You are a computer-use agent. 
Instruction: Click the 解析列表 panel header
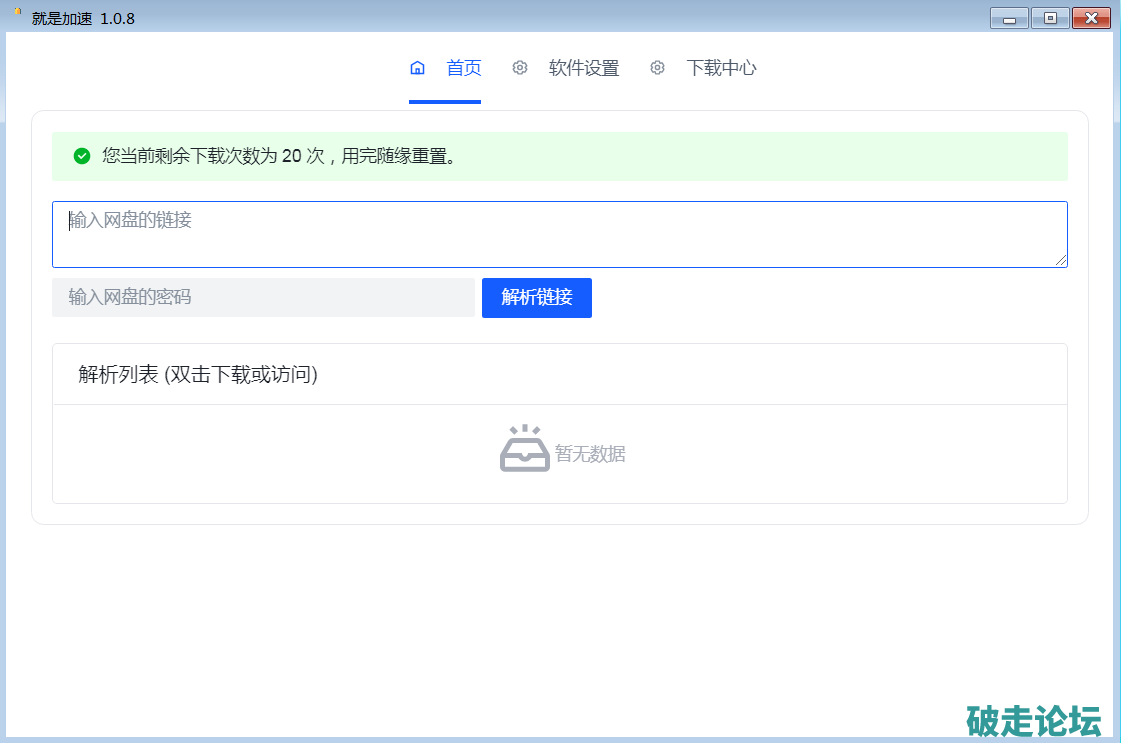coord(198,375)
